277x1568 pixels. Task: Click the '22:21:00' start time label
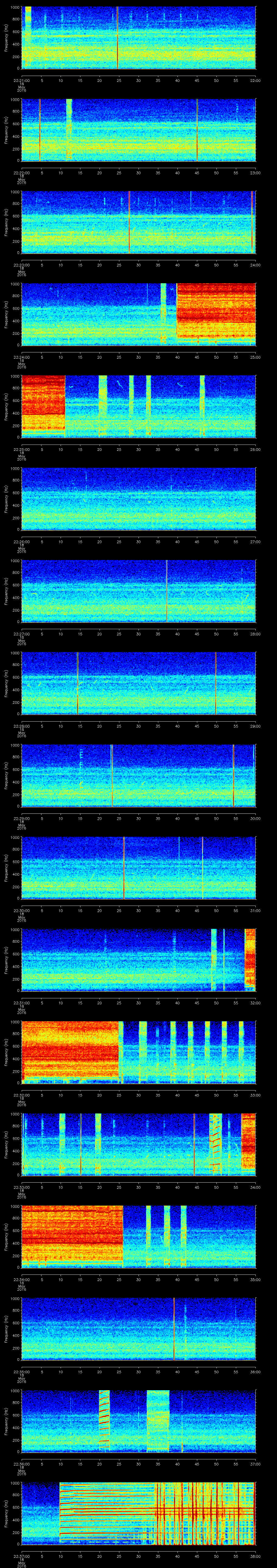22,80
